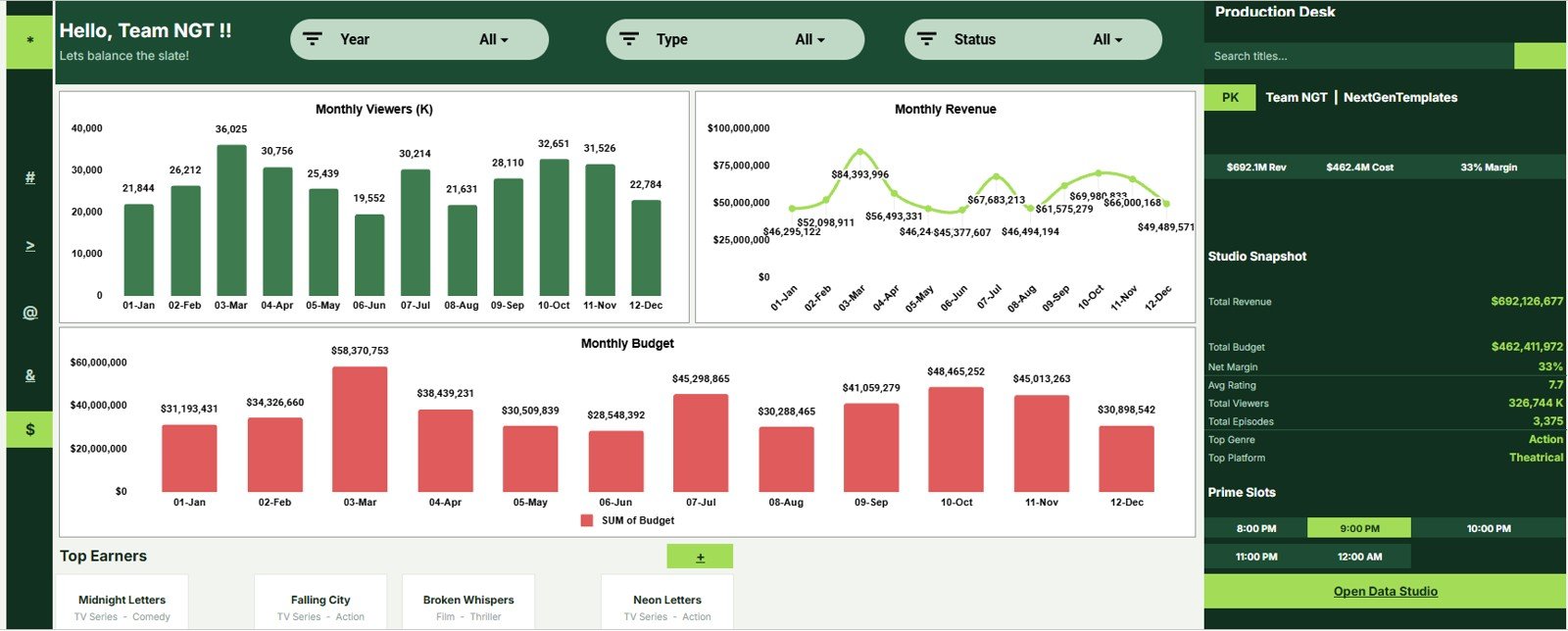Click Top Platform value Theatrical
The height and width of the screenshot is (631, 1568).
1536,458
